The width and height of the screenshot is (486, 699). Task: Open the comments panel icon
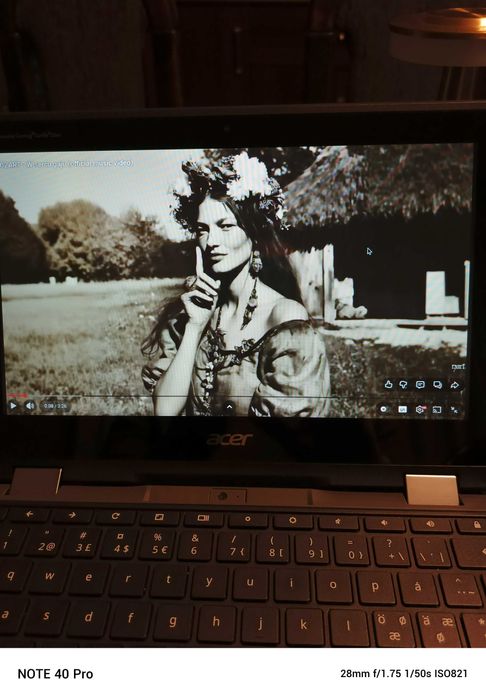[x=420, y=385]
